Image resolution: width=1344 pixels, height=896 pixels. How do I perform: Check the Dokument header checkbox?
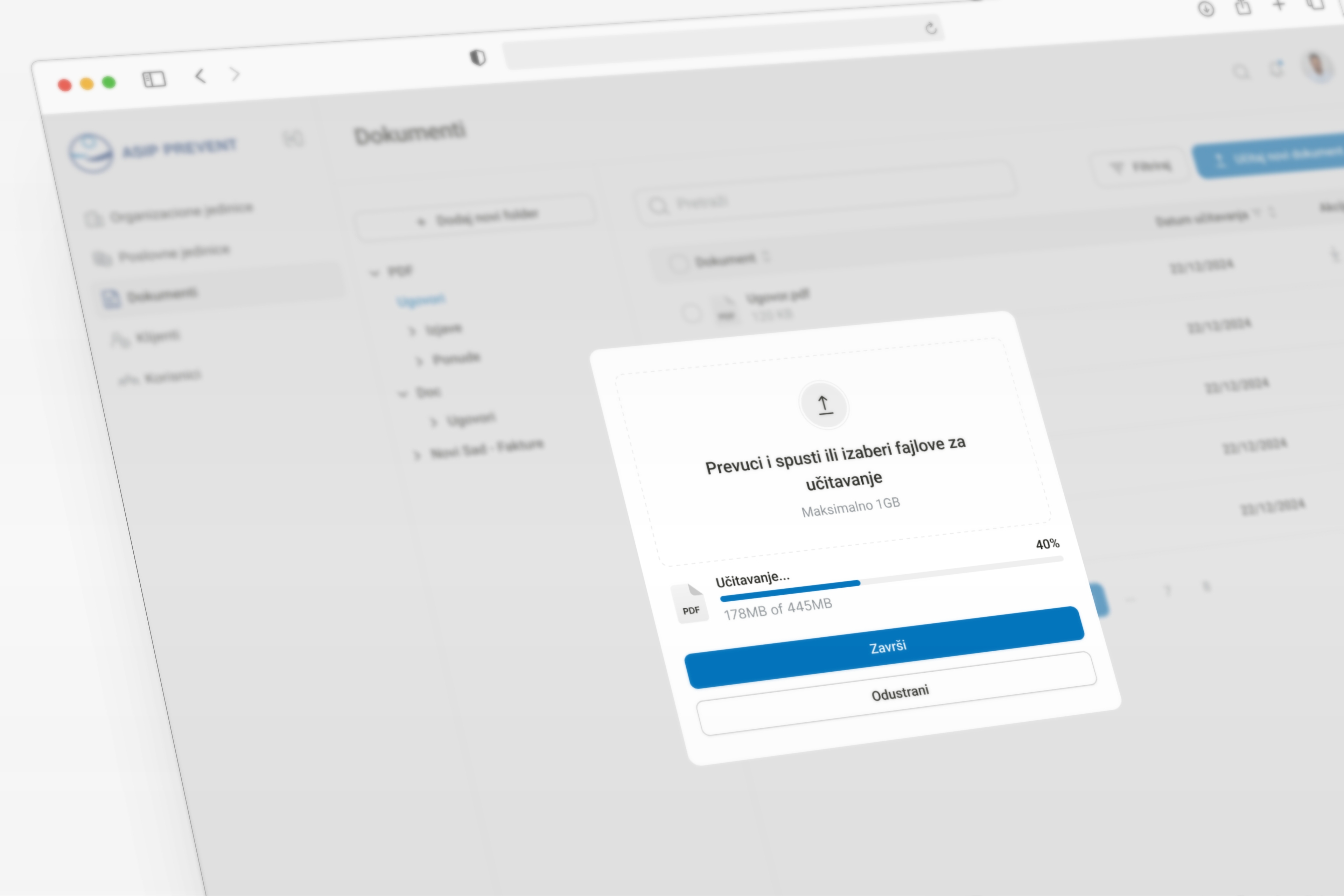coord(679,262)
